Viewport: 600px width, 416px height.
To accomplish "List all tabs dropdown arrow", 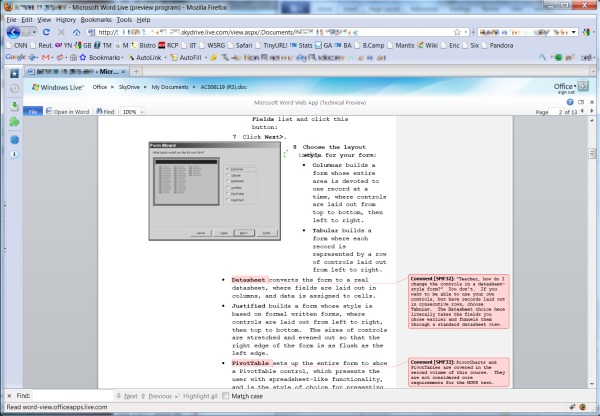I will coord(593,71).
